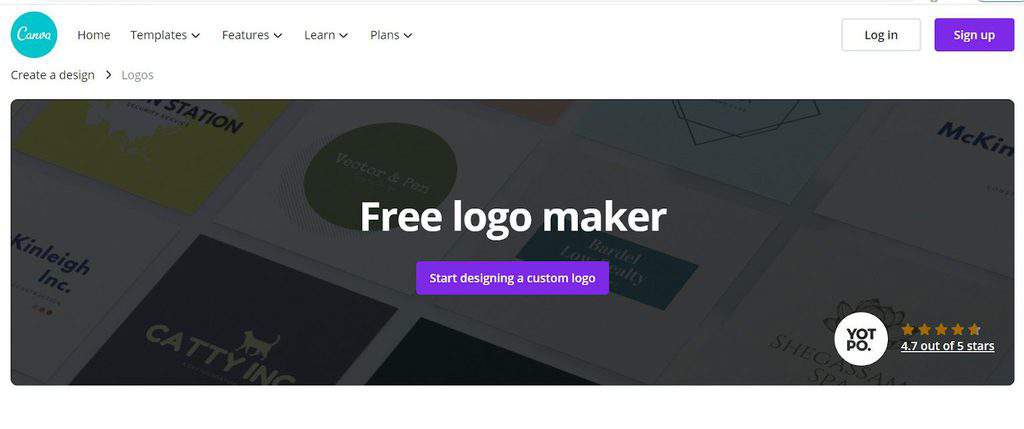This screenshot has height=429, width=1024.
Task: Expand the Templates dropdown chevron
Action: point(195,35)
